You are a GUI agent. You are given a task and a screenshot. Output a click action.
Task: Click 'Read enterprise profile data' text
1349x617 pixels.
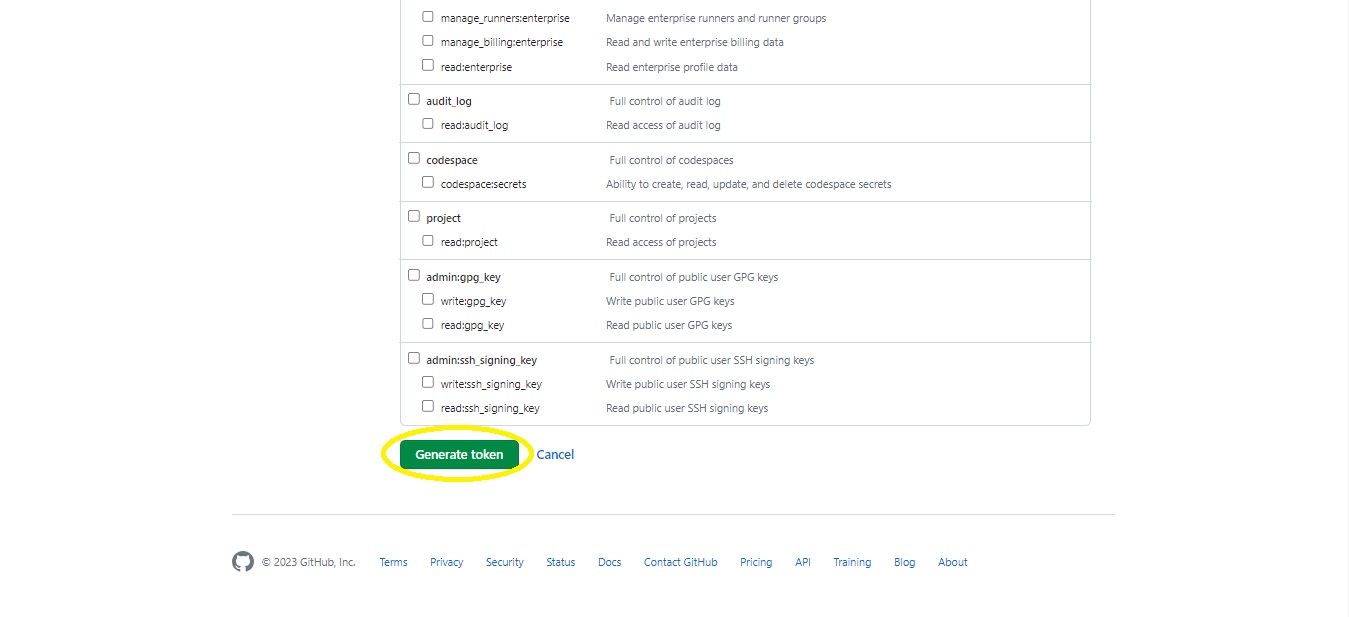tap(672, 67)
